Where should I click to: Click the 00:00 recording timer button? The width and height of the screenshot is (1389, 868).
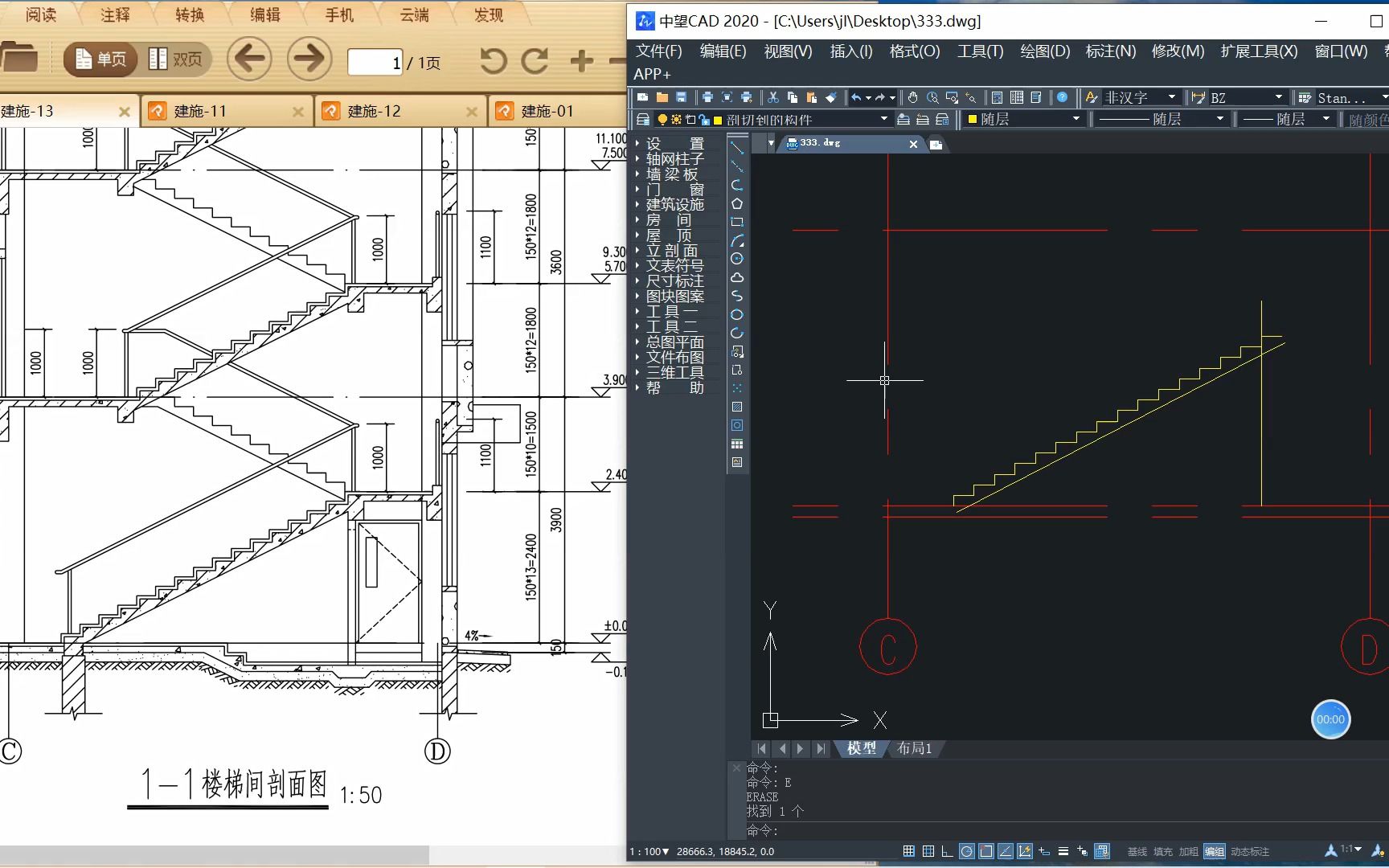[1330, 719]
